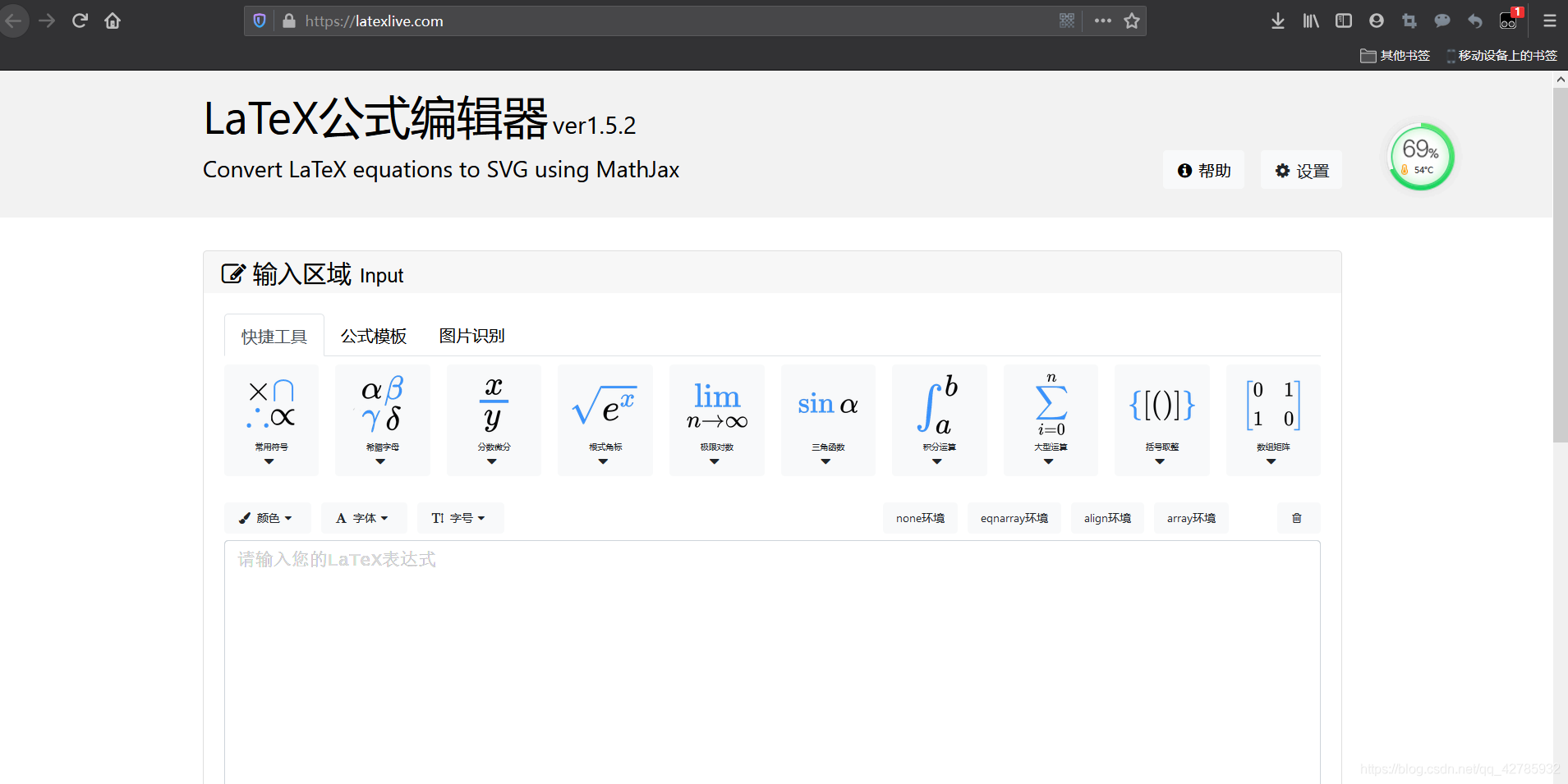Open the tracking protection shield icon
This screenshot has width=1568, height=784.
(260, 21)
